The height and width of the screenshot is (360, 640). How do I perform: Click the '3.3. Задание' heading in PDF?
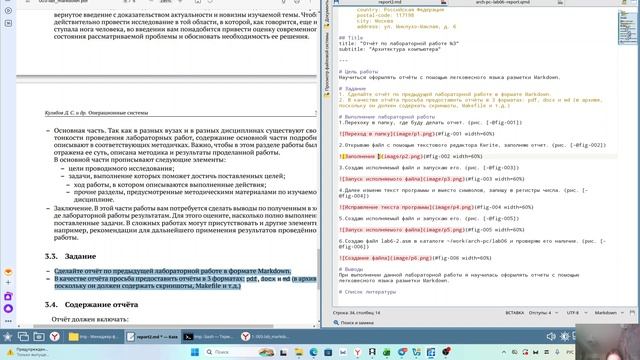click(x=70, y=256)
